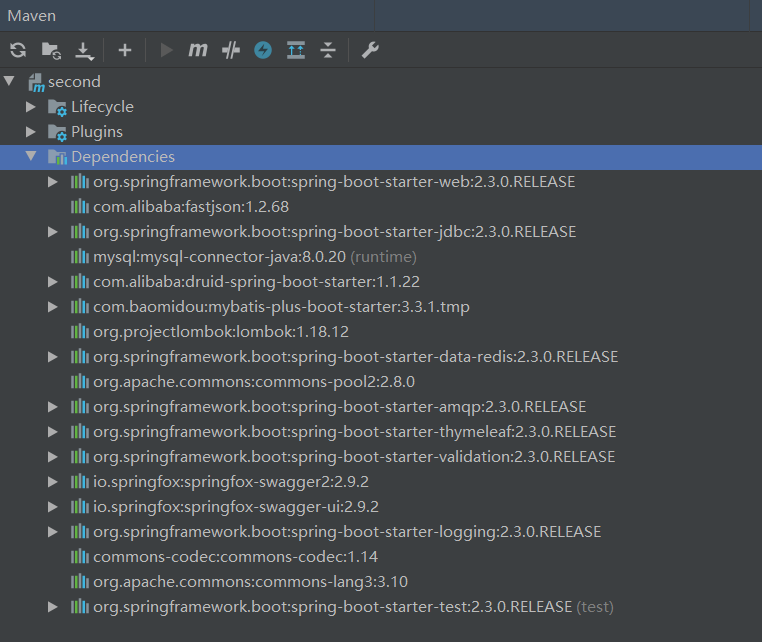Select spring-boot-starter-logging row text
The height and width of the screenshot is (642, 762).
click(347, 532)
